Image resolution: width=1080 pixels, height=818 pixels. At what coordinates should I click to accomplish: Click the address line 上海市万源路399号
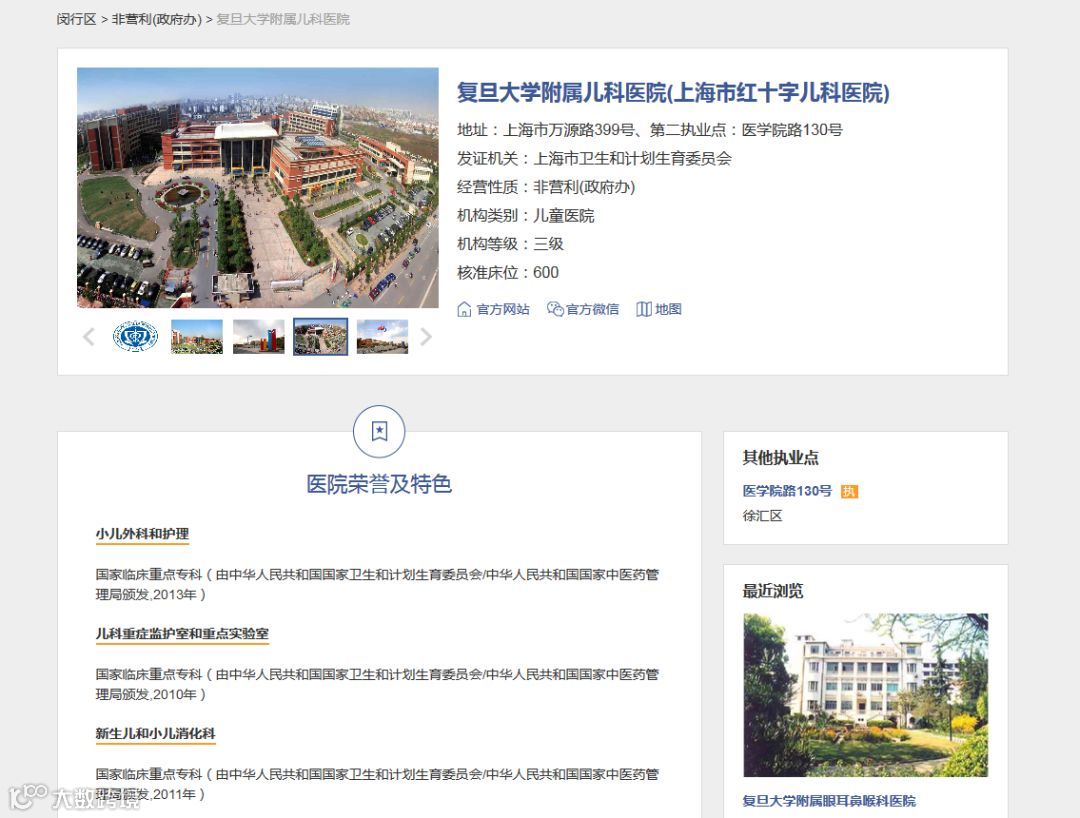[x=650, y=129]
